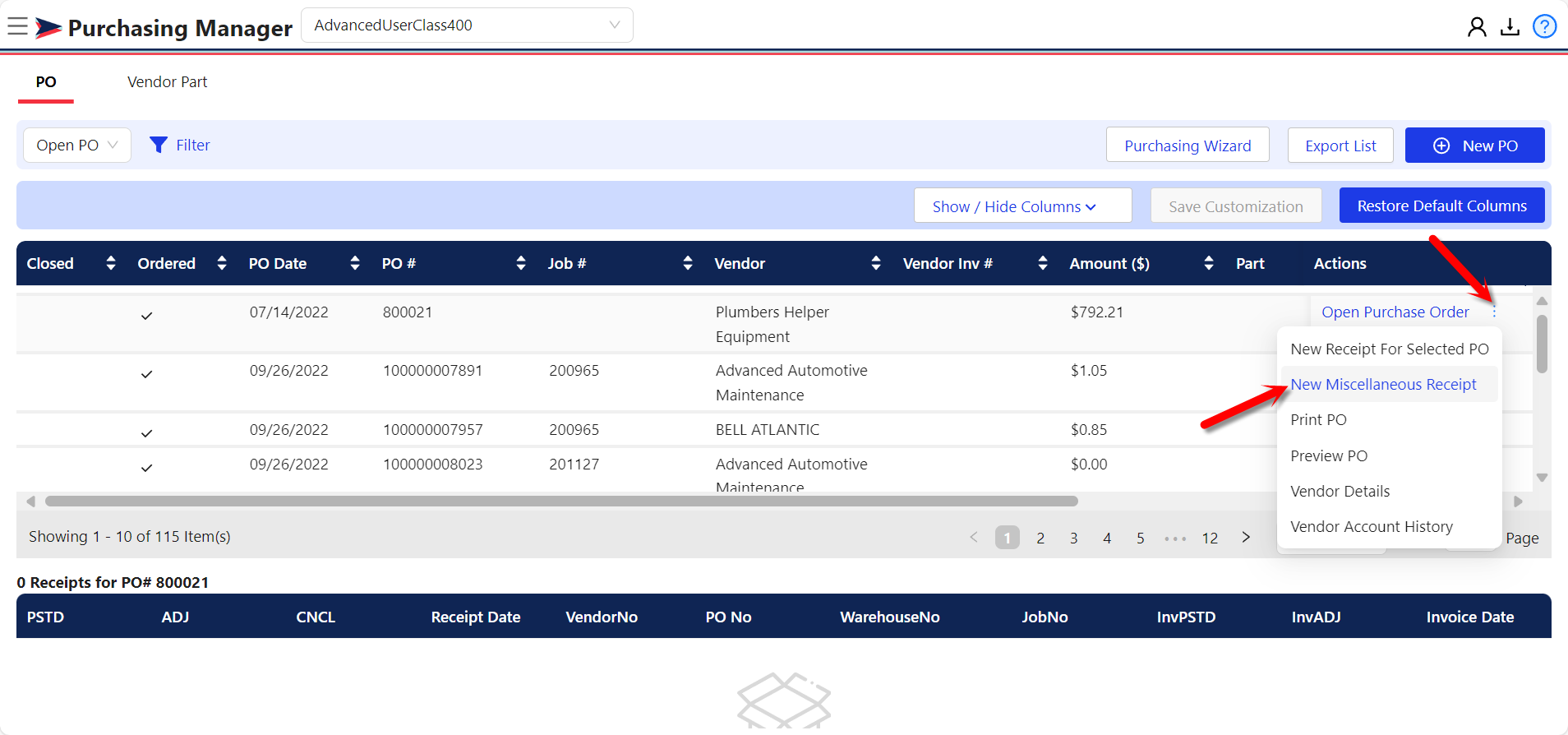Open the help question mark icon
The width and height of the screenshot is (1568, 735).
[x=1545, y=27]
